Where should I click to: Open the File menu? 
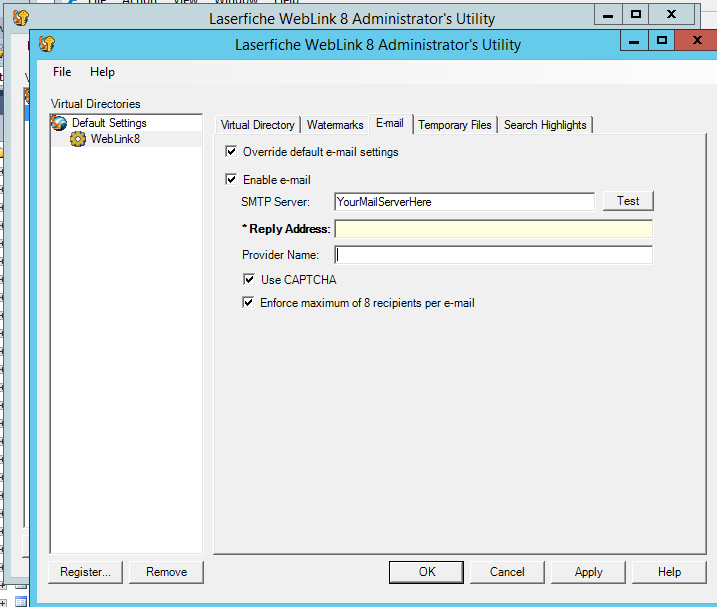(62, 72)
